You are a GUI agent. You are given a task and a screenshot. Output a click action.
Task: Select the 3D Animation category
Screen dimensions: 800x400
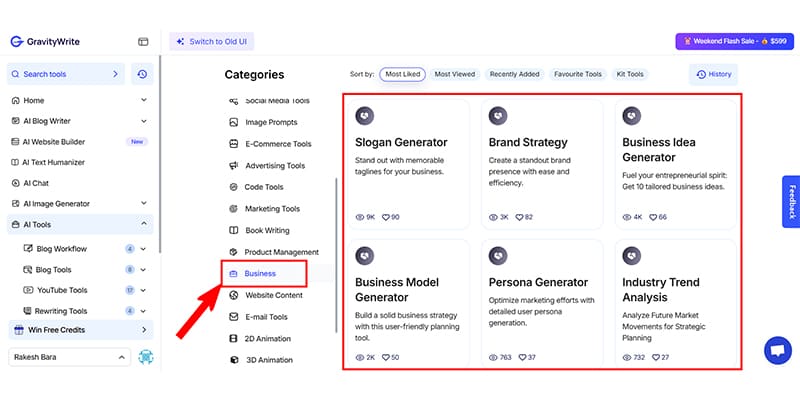261,360
